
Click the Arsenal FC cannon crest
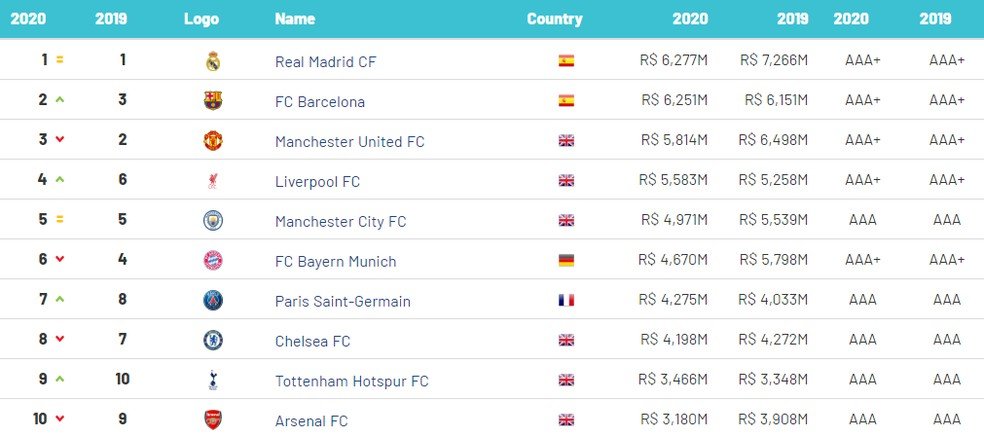[213, 419]
